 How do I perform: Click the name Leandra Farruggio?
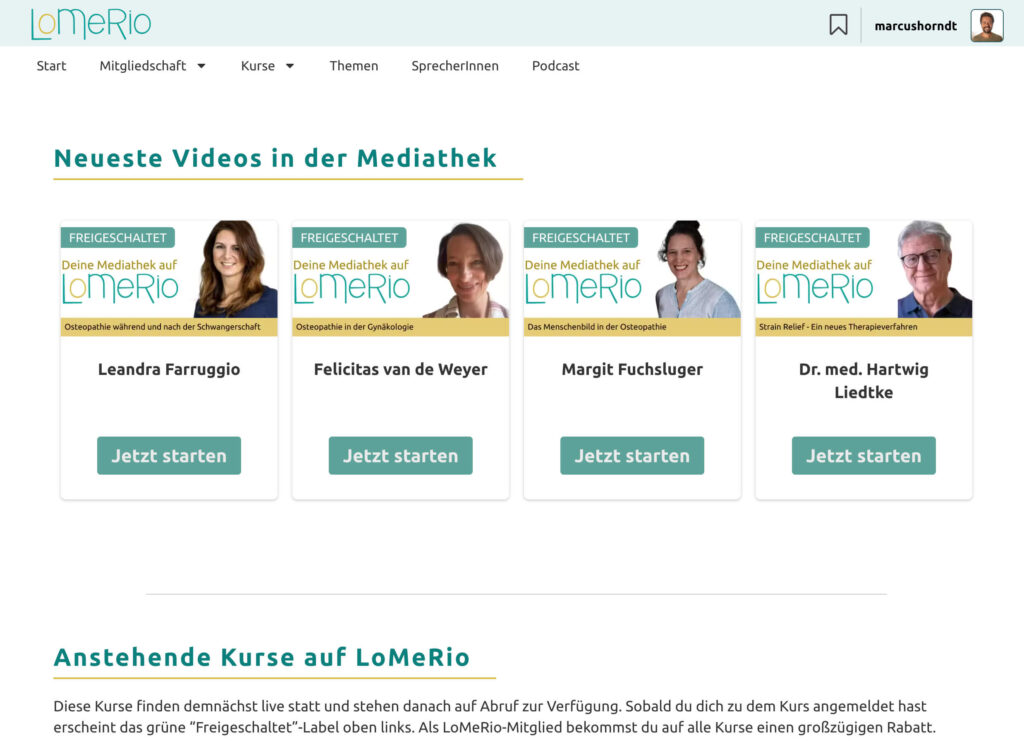169,370
